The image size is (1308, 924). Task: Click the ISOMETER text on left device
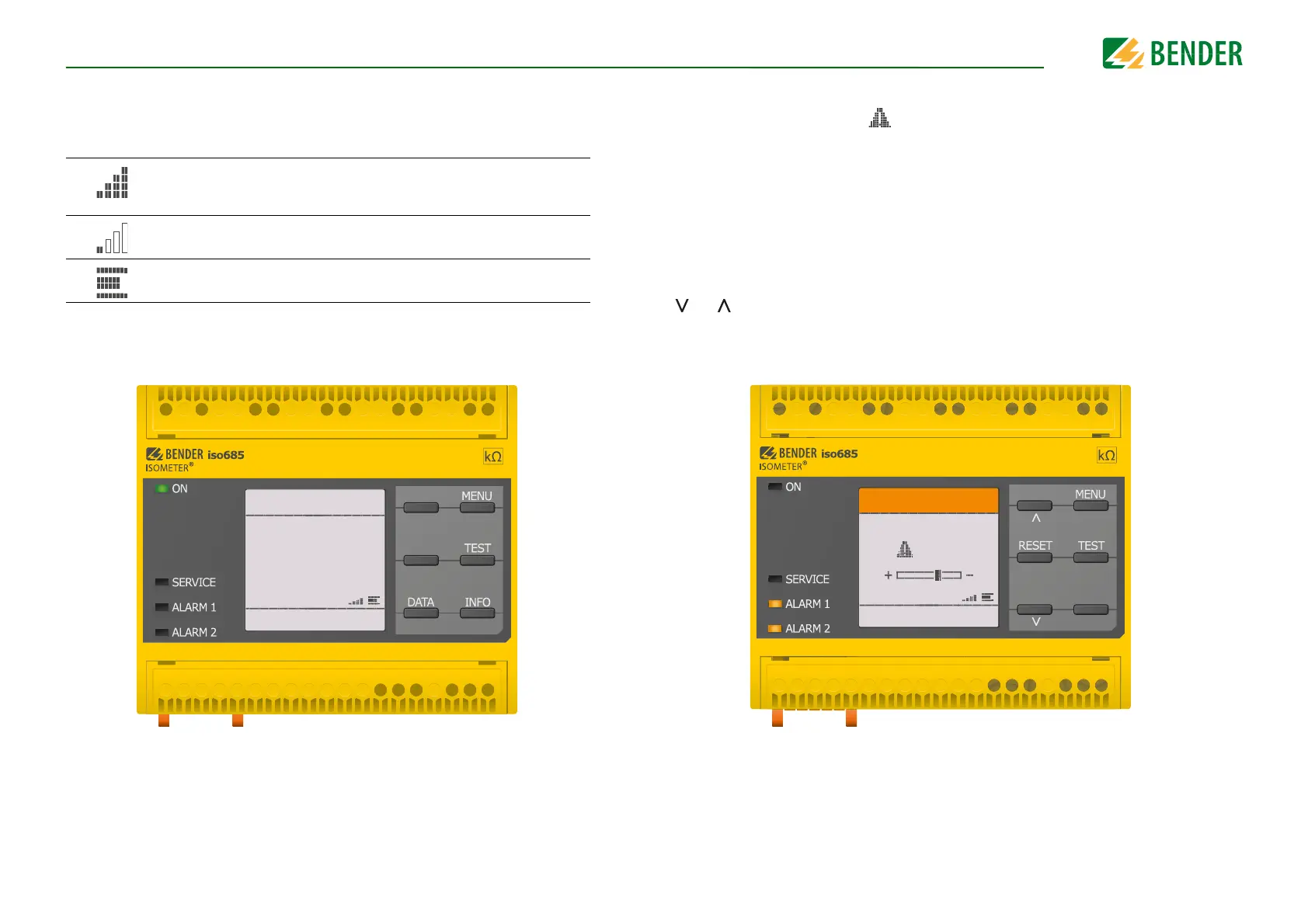pos(169,467)
